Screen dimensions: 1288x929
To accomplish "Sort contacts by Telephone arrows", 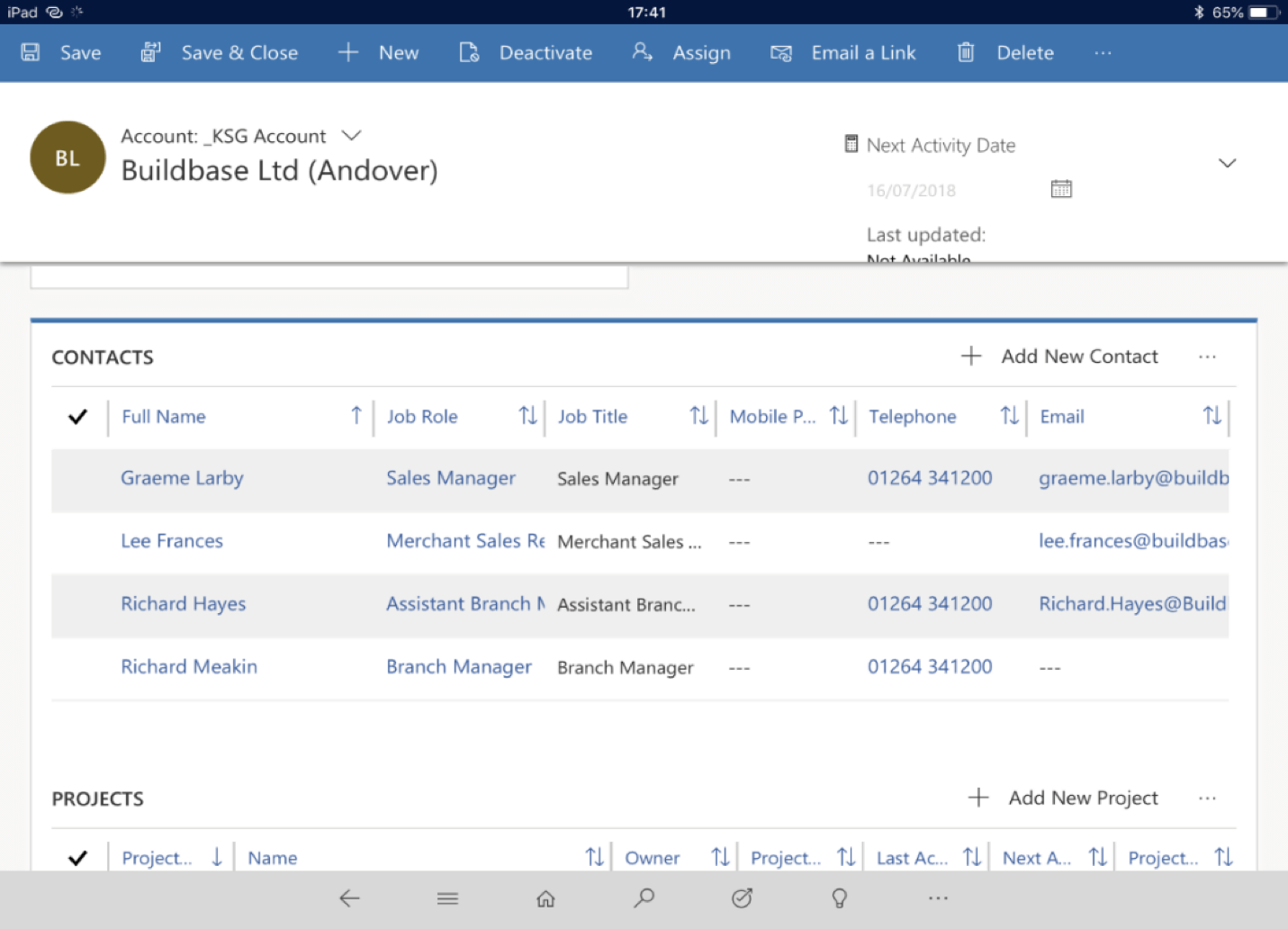I will pos(1009,415).
